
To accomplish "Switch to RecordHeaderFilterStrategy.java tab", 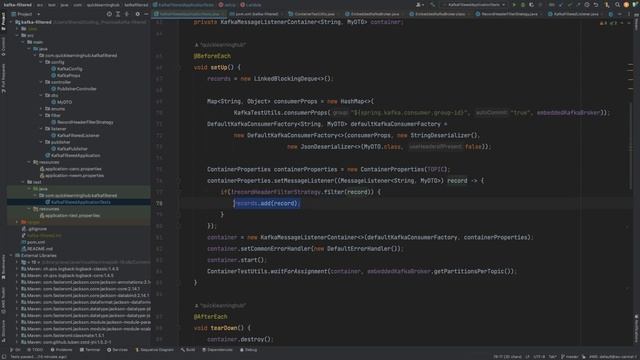I will coord(508,14).
